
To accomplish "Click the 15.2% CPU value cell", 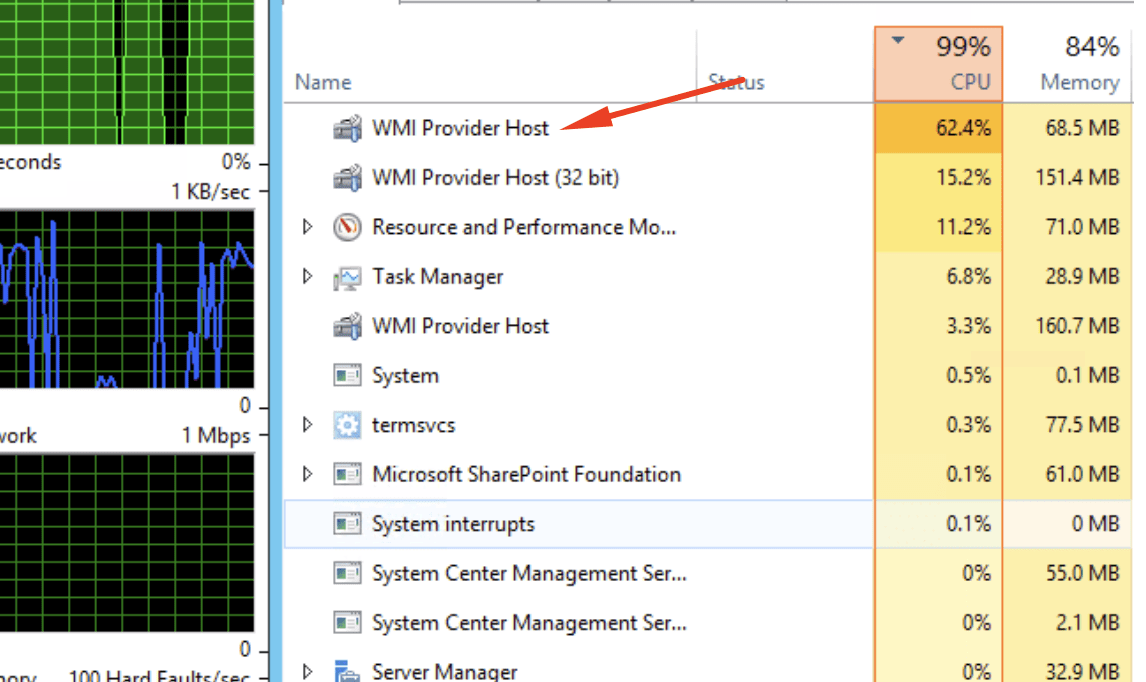I will coord(938,178).
